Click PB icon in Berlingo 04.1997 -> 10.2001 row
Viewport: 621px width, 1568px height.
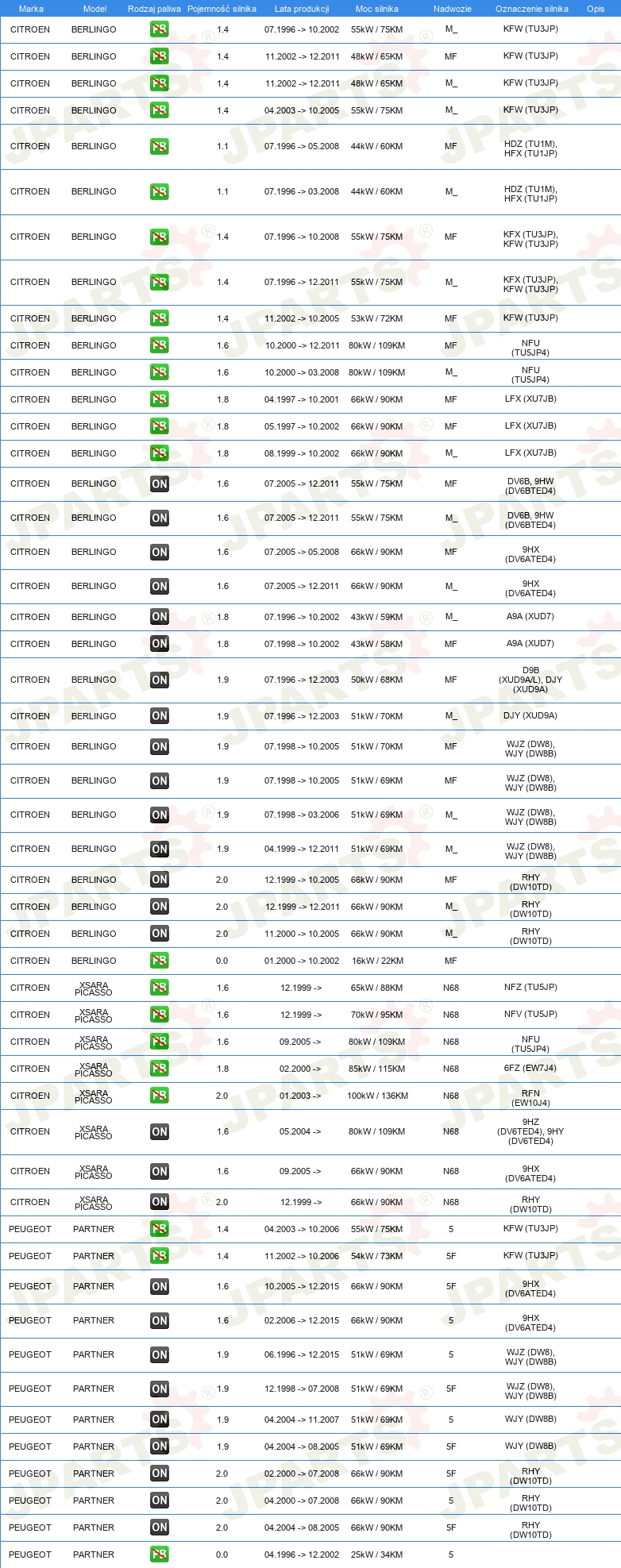click(x=160, y=399)
